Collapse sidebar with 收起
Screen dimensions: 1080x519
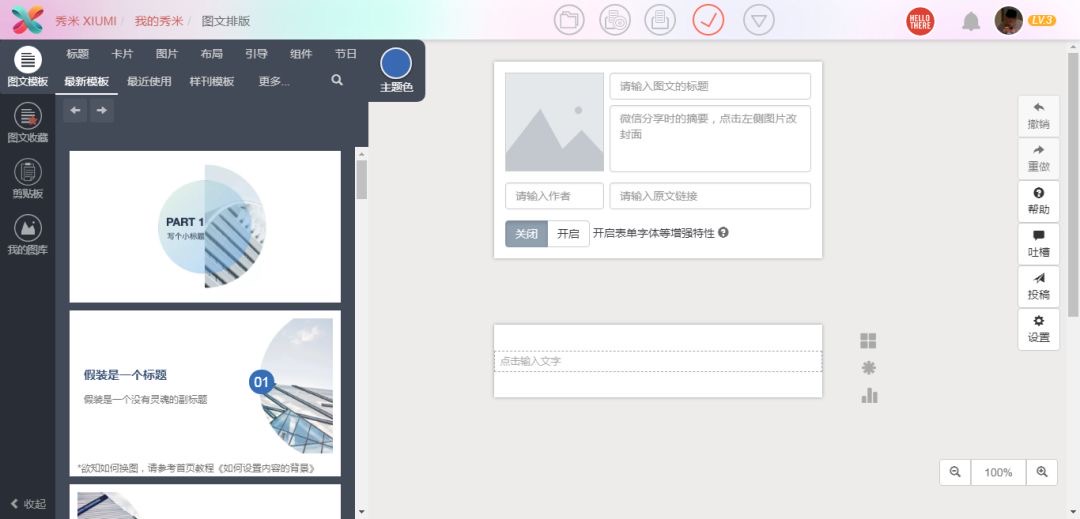28,504
